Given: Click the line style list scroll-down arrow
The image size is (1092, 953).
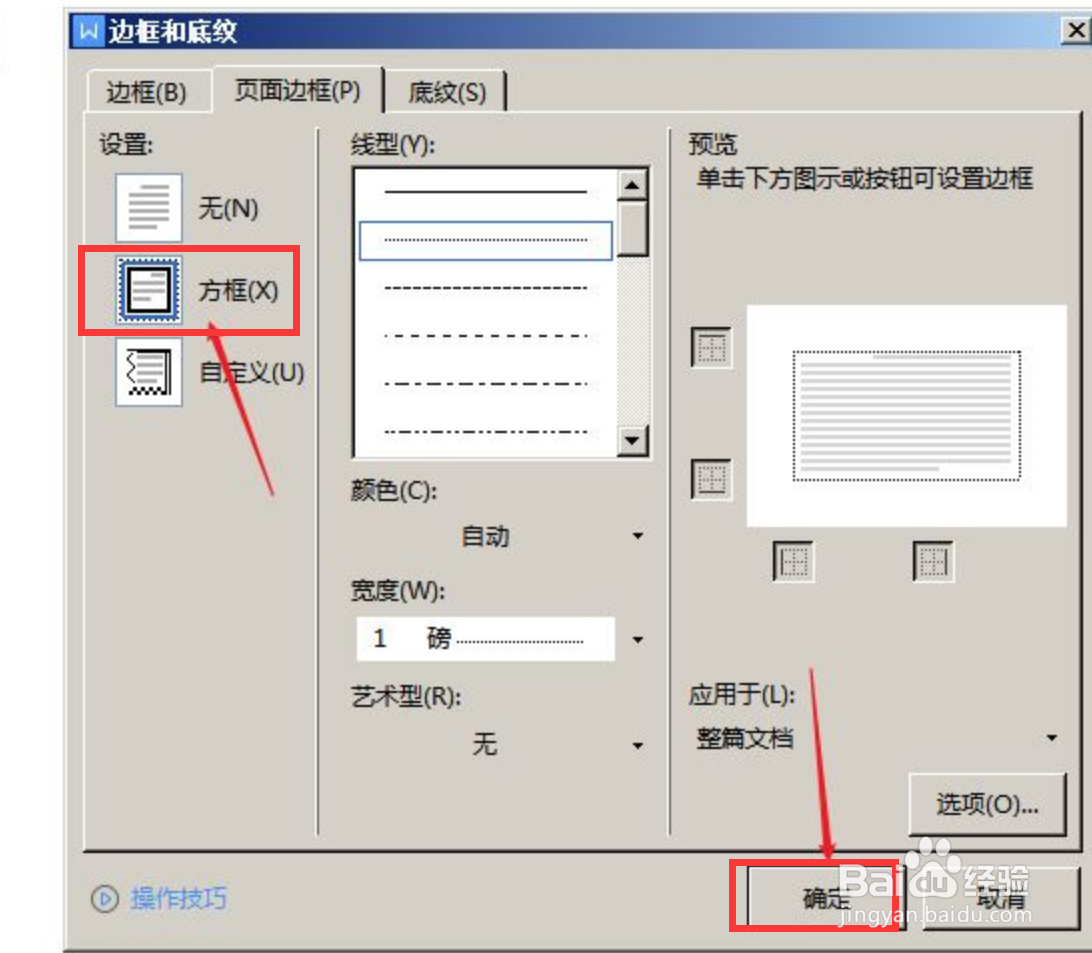Looking at the screenshot, I should (x=632, y=440).
